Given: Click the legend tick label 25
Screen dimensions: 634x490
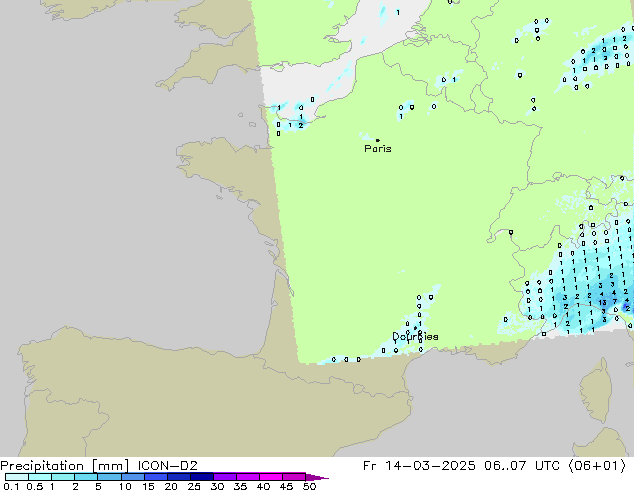Looking at the screenshot, I should pos(190,486).
